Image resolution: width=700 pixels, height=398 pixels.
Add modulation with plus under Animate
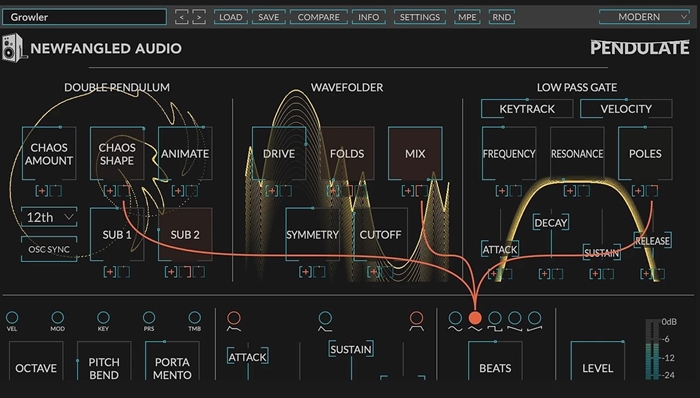pyautogui.click(x=178, y=191)
